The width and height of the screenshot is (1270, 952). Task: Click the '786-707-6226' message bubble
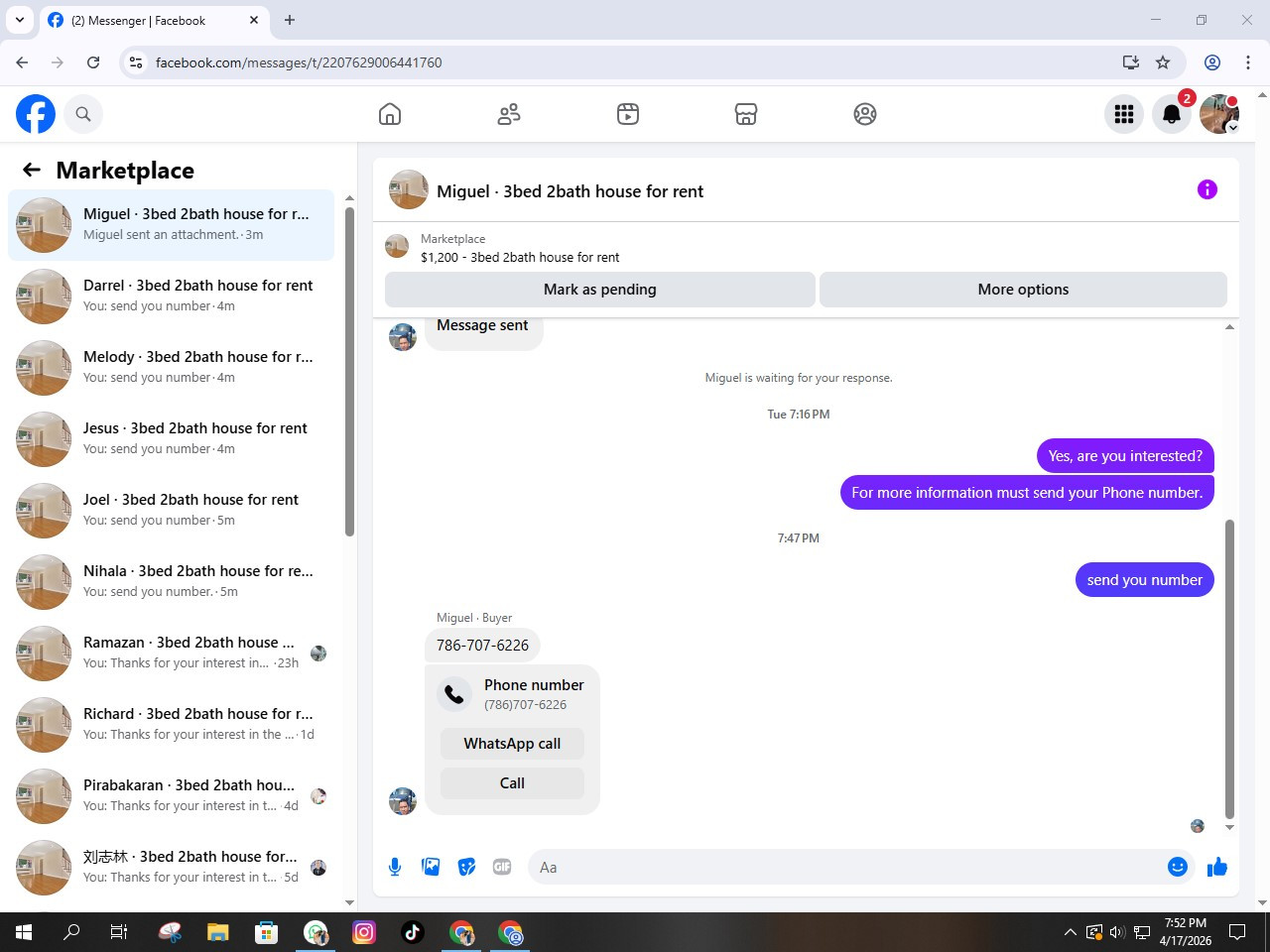482,646
